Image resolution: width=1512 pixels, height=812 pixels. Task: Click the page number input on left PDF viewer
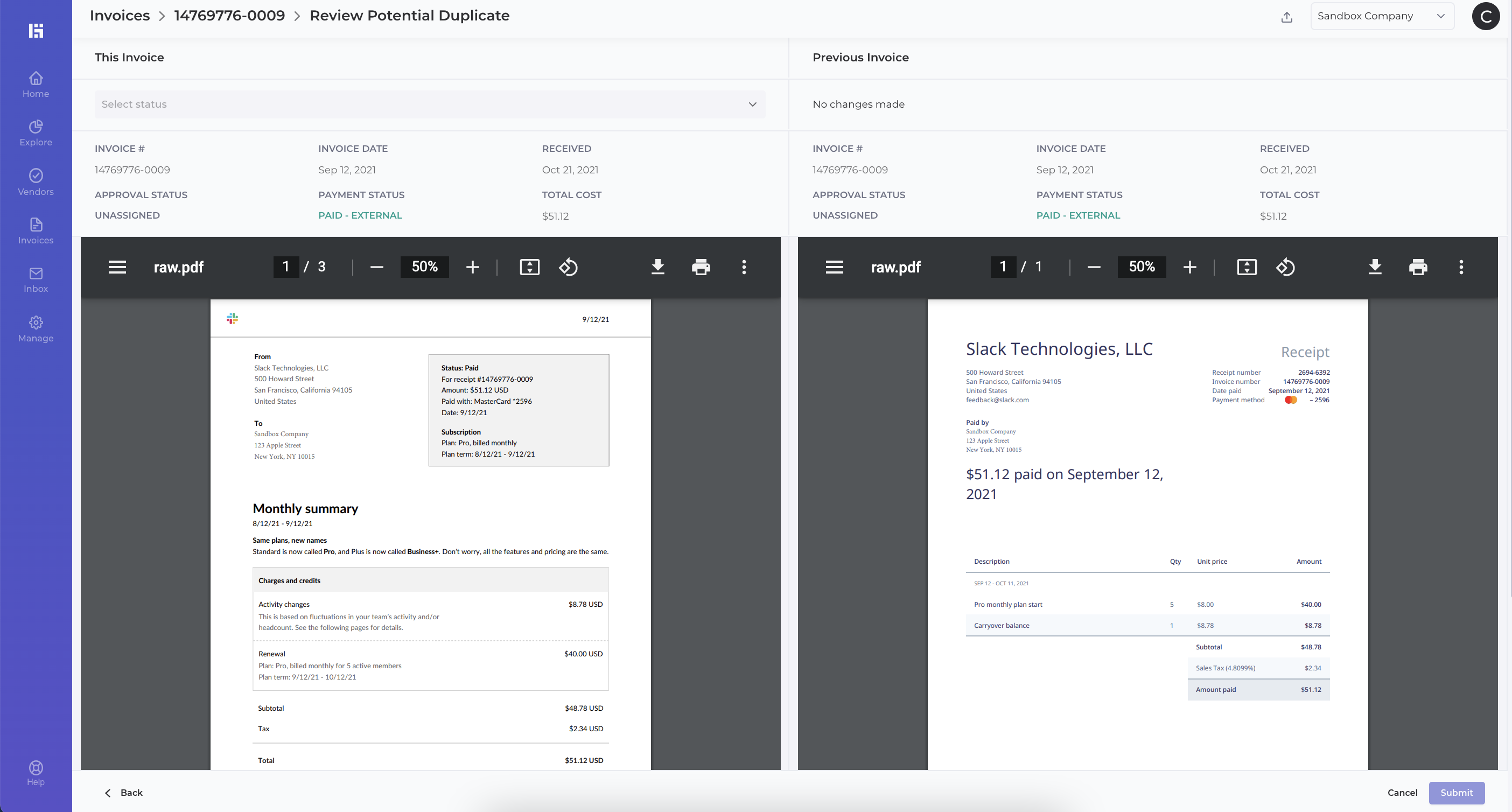click(x=286, y=267)
